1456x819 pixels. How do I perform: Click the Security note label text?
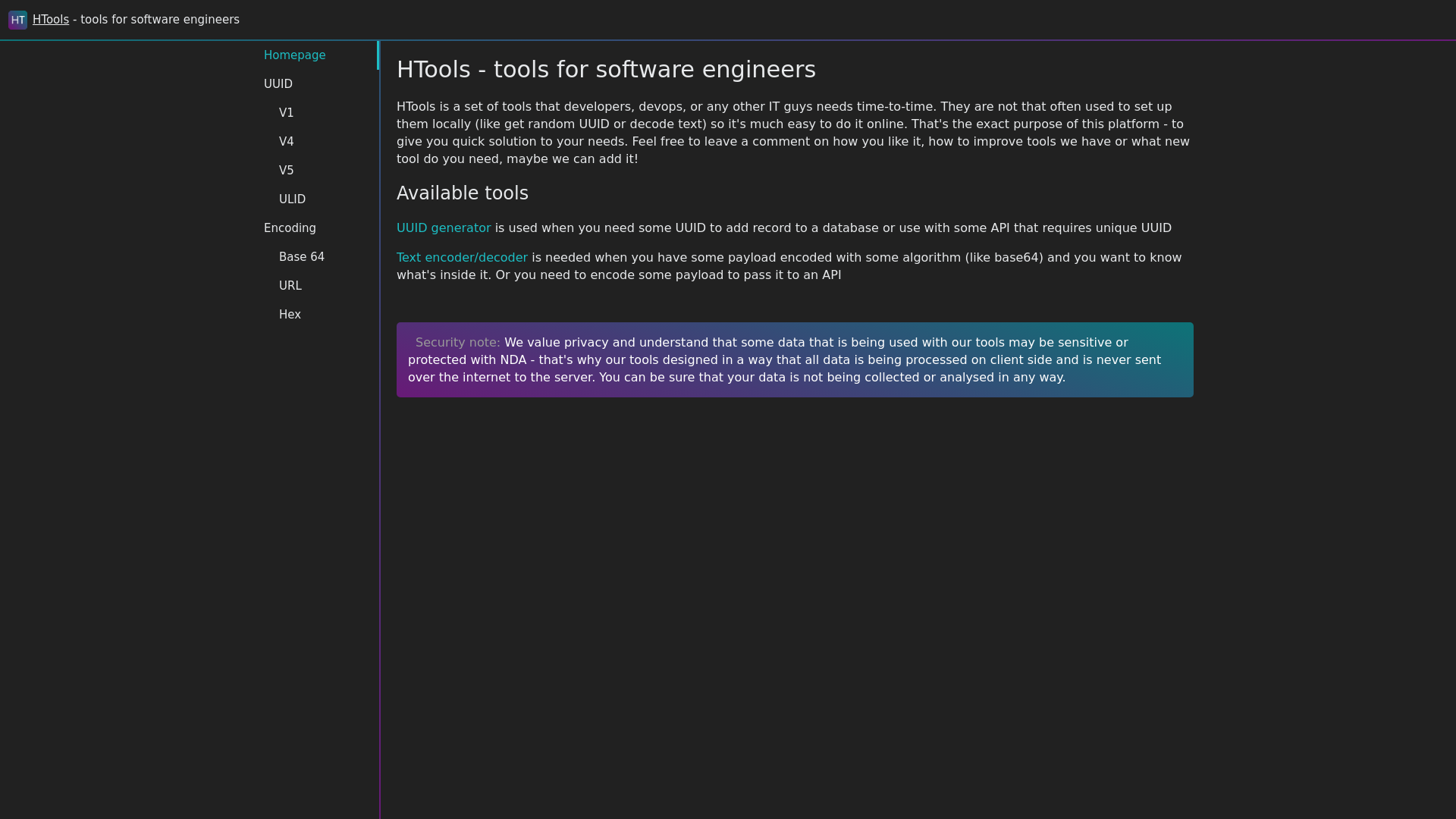457,343
